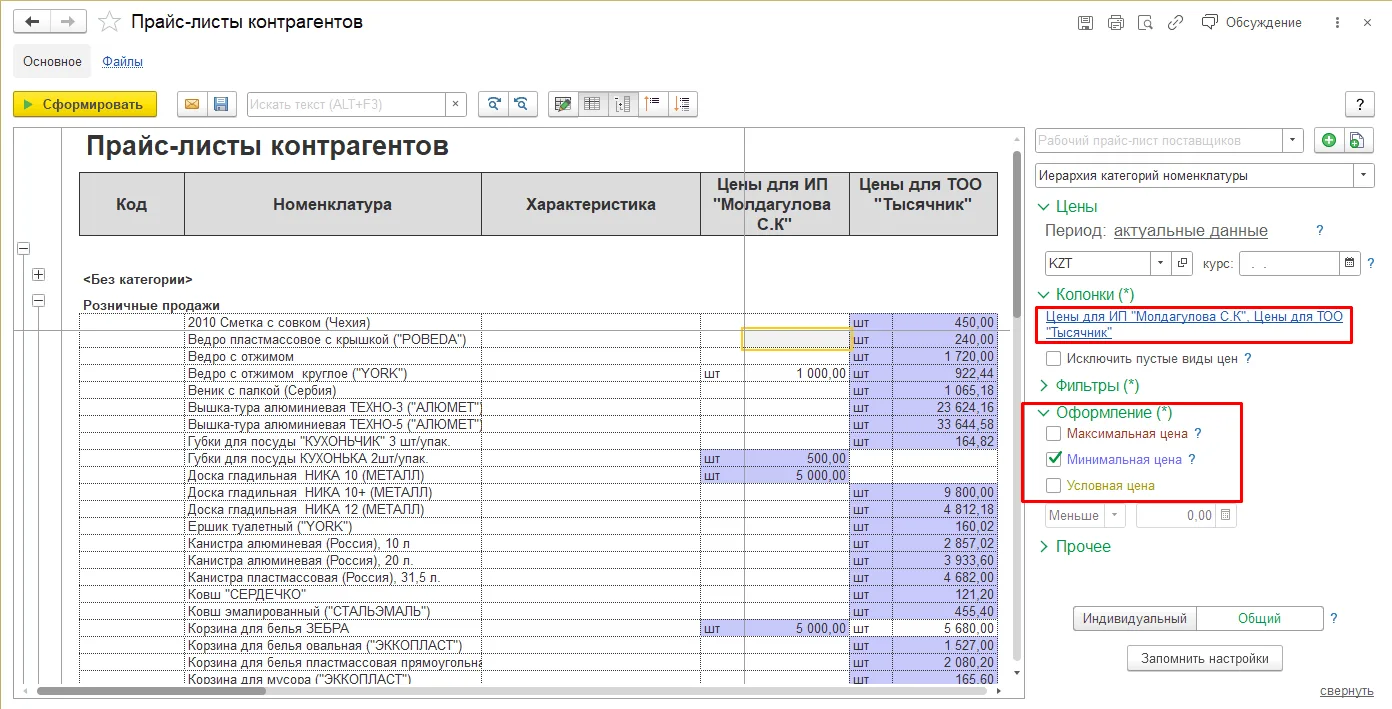The height and width of the screenshot is (709, 1392).
Task: Enable Максимальная цена checkbox
Action: (1053, 434)
